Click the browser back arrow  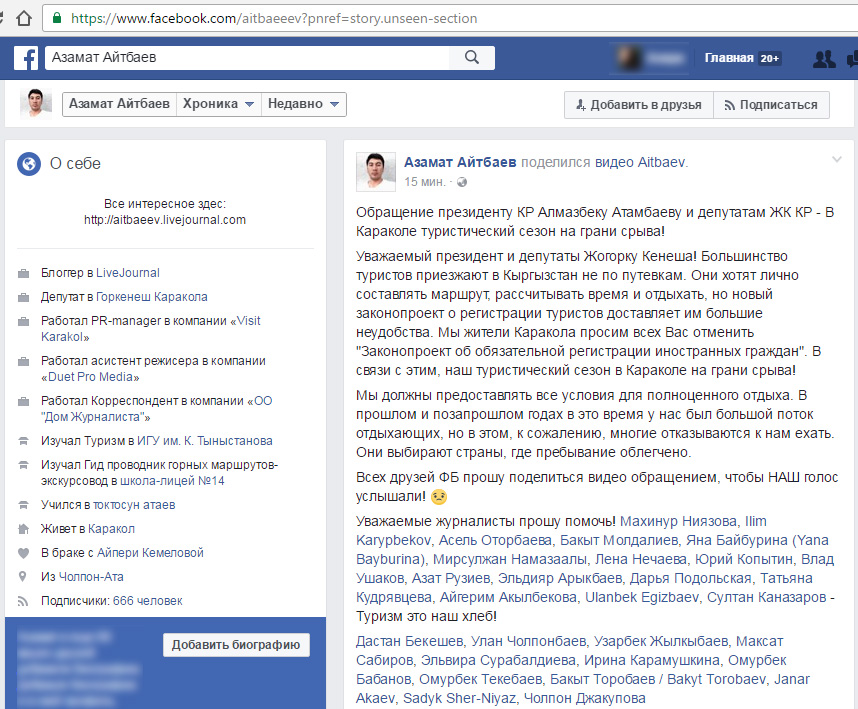(x=14, y=17)
